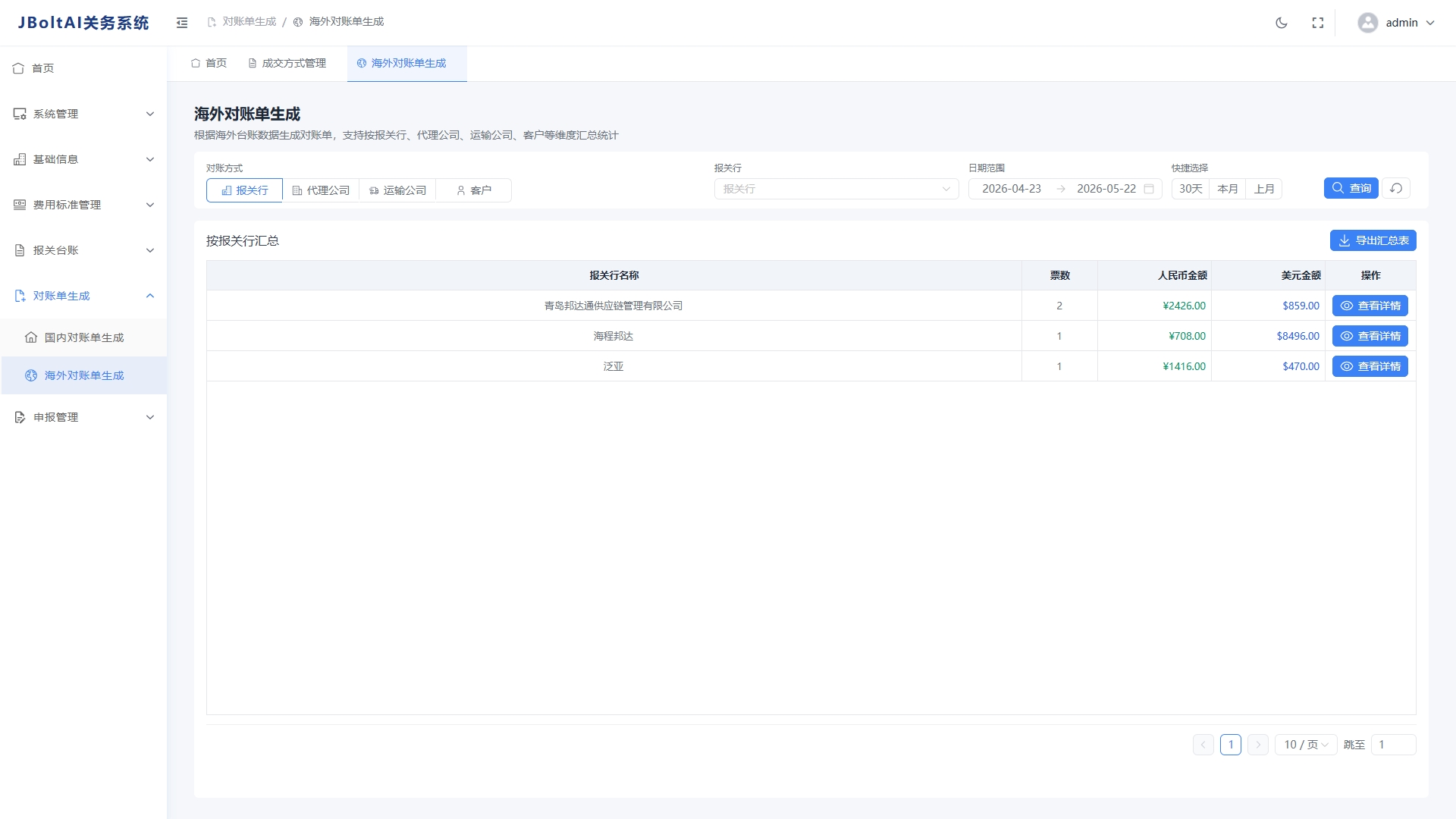Open 国内对账单生成 page
The image size is (1456, 819).
click(83, 337)
